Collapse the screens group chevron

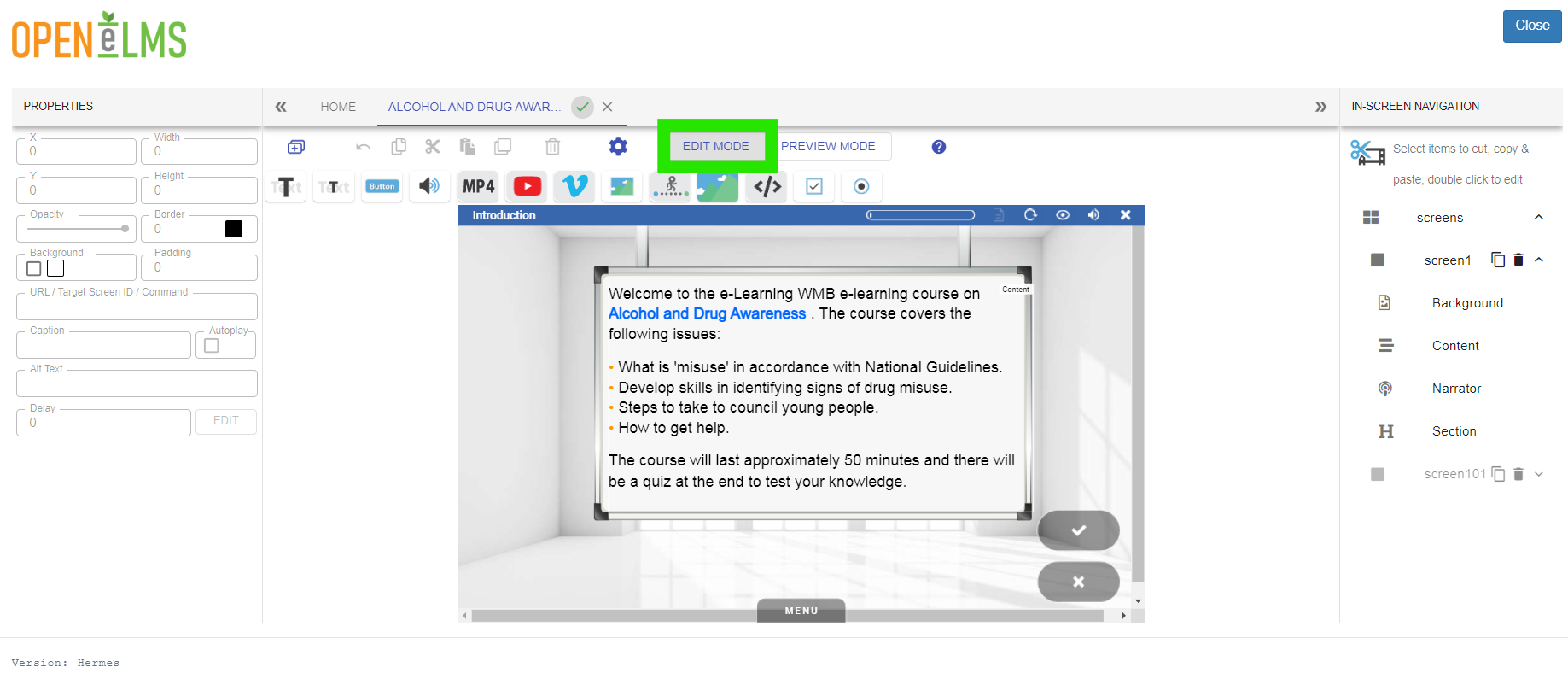tap(1539, 217)
